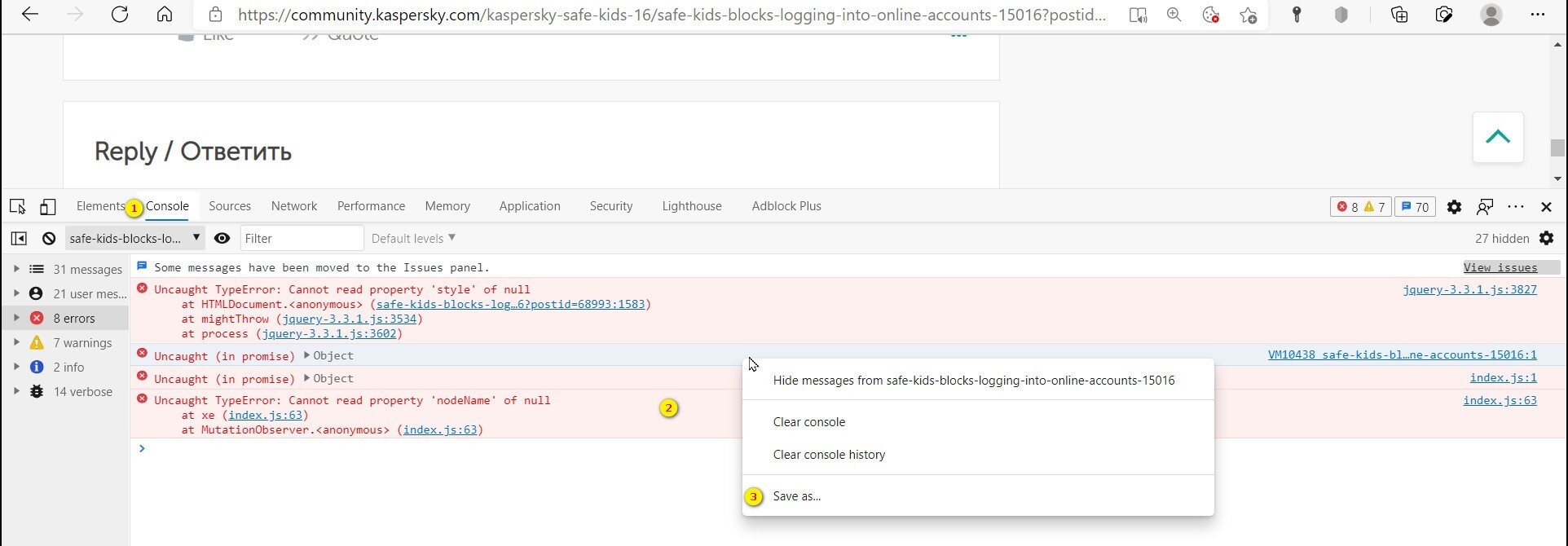Toggle the console sidebar panel
Viewport: 1568px width, 546px height.
19,239
